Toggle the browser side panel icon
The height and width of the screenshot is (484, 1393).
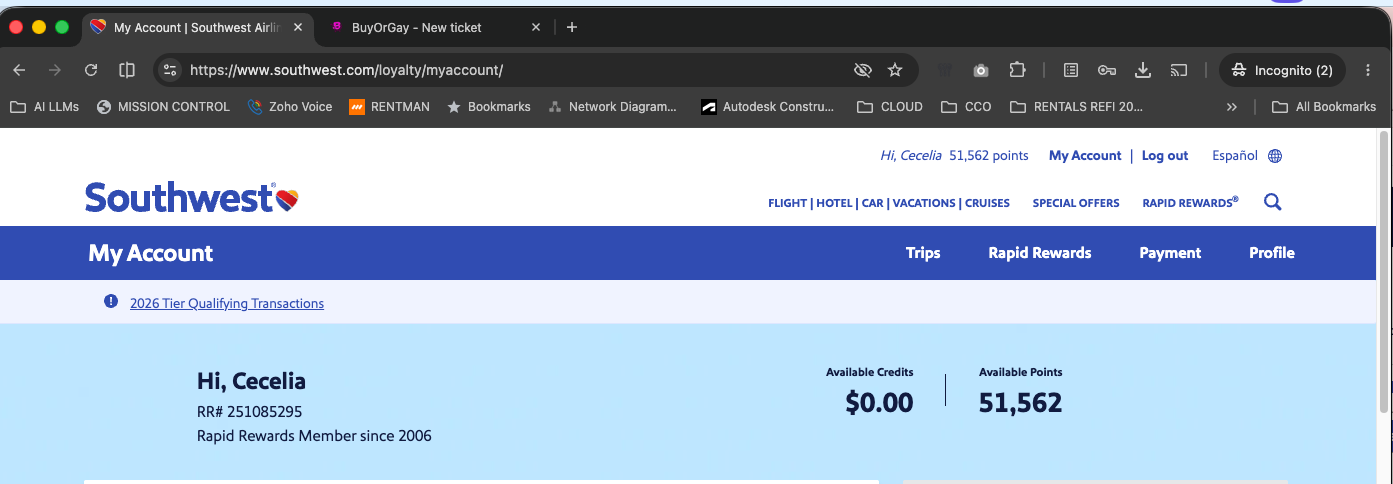tap(127, 70)
